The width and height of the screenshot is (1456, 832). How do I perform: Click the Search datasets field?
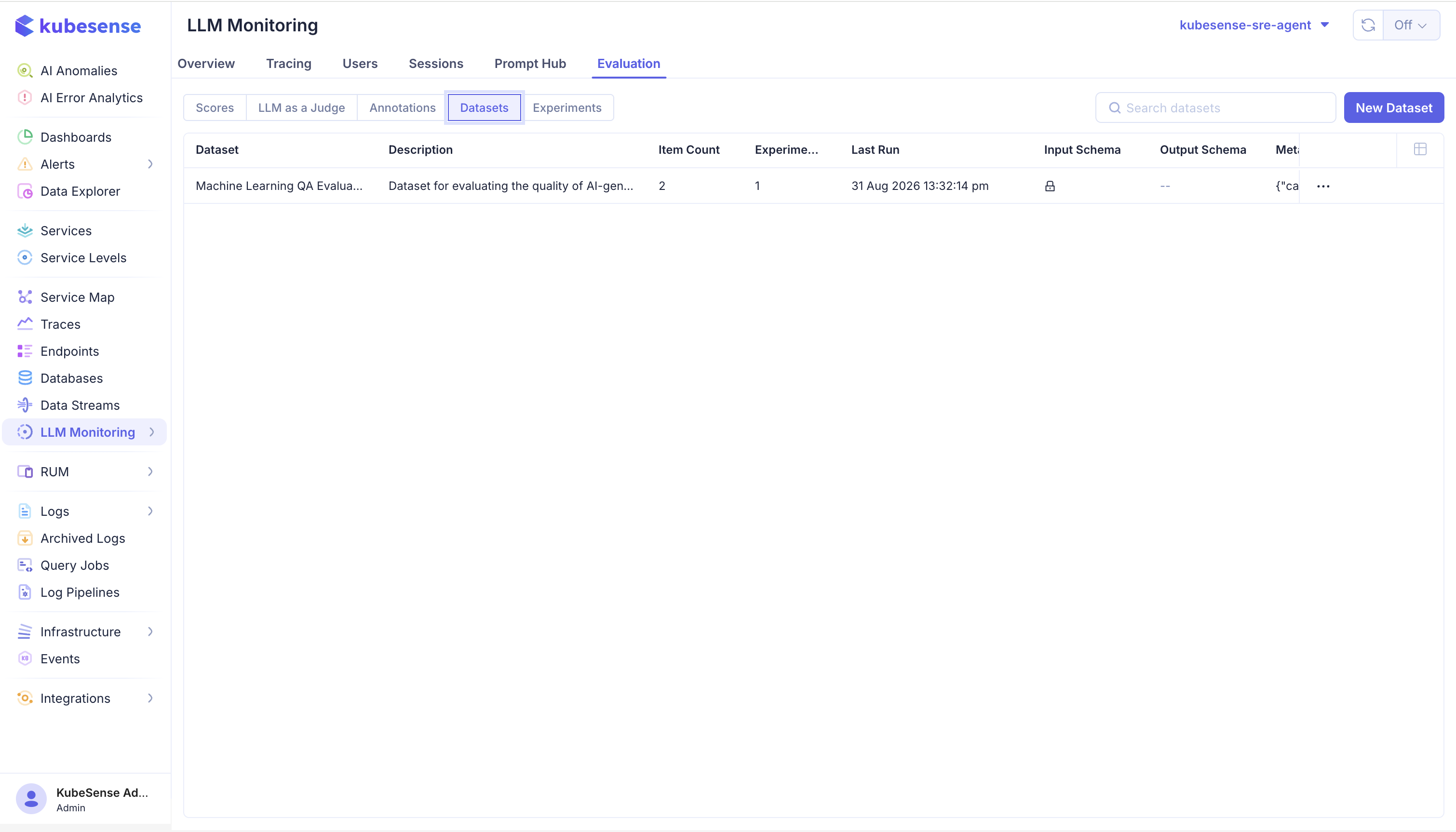click(x=1215, y=108)
